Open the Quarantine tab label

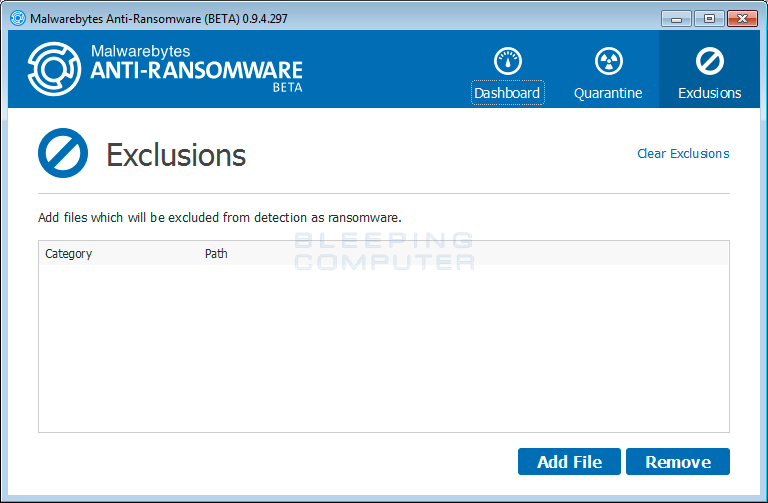pyautogui.click(x=608, y=93)
